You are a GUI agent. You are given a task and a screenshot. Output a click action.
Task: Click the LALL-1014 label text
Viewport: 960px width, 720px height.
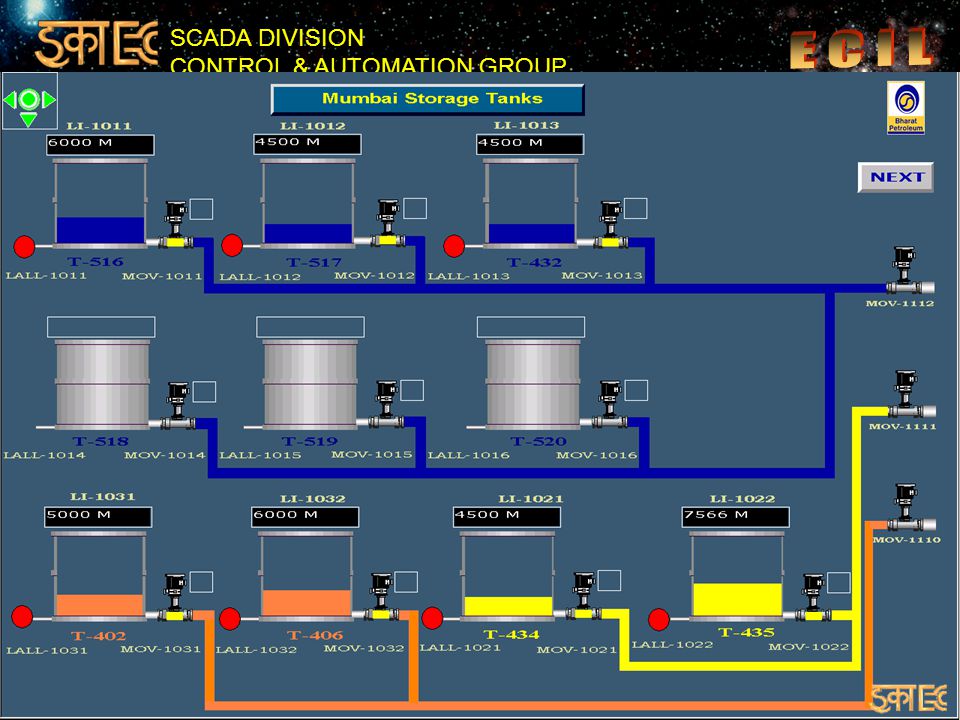pyautogui.click(x=44, y=456)
